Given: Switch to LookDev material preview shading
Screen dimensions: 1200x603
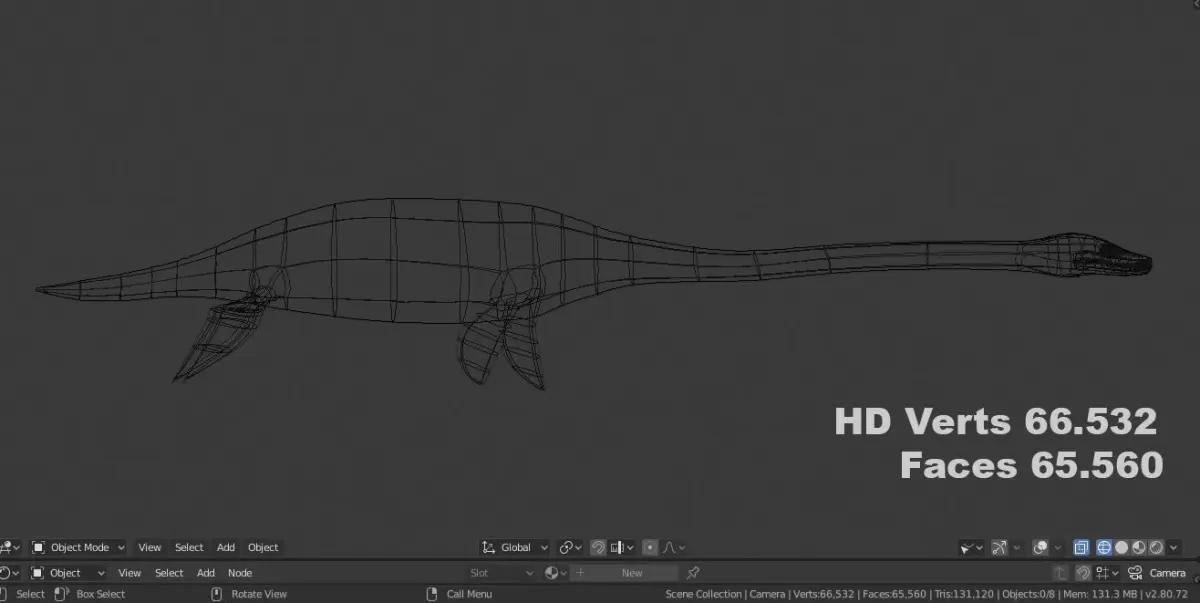Looking at the screenshot, I should tap(1139, 547).
